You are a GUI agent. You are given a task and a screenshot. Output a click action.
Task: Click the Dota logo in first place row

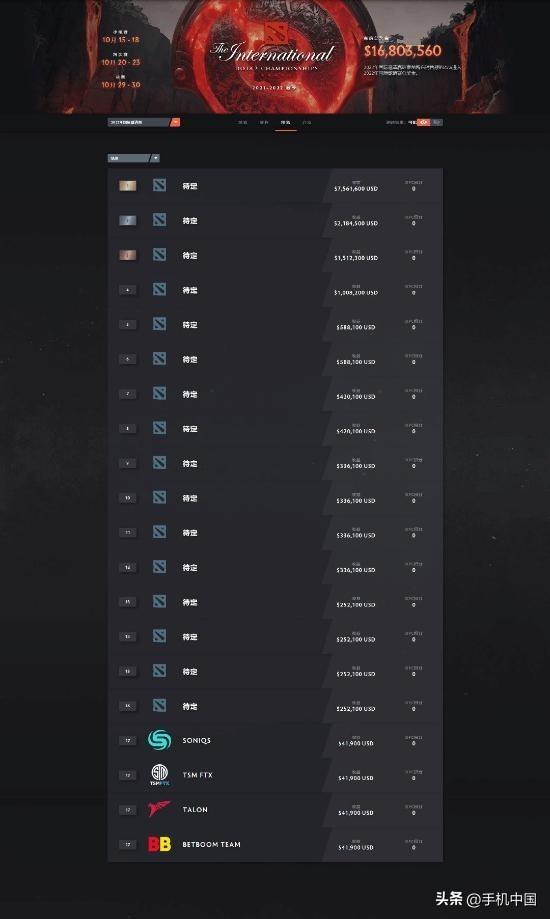pyautogui.click(x=159, y=185)
